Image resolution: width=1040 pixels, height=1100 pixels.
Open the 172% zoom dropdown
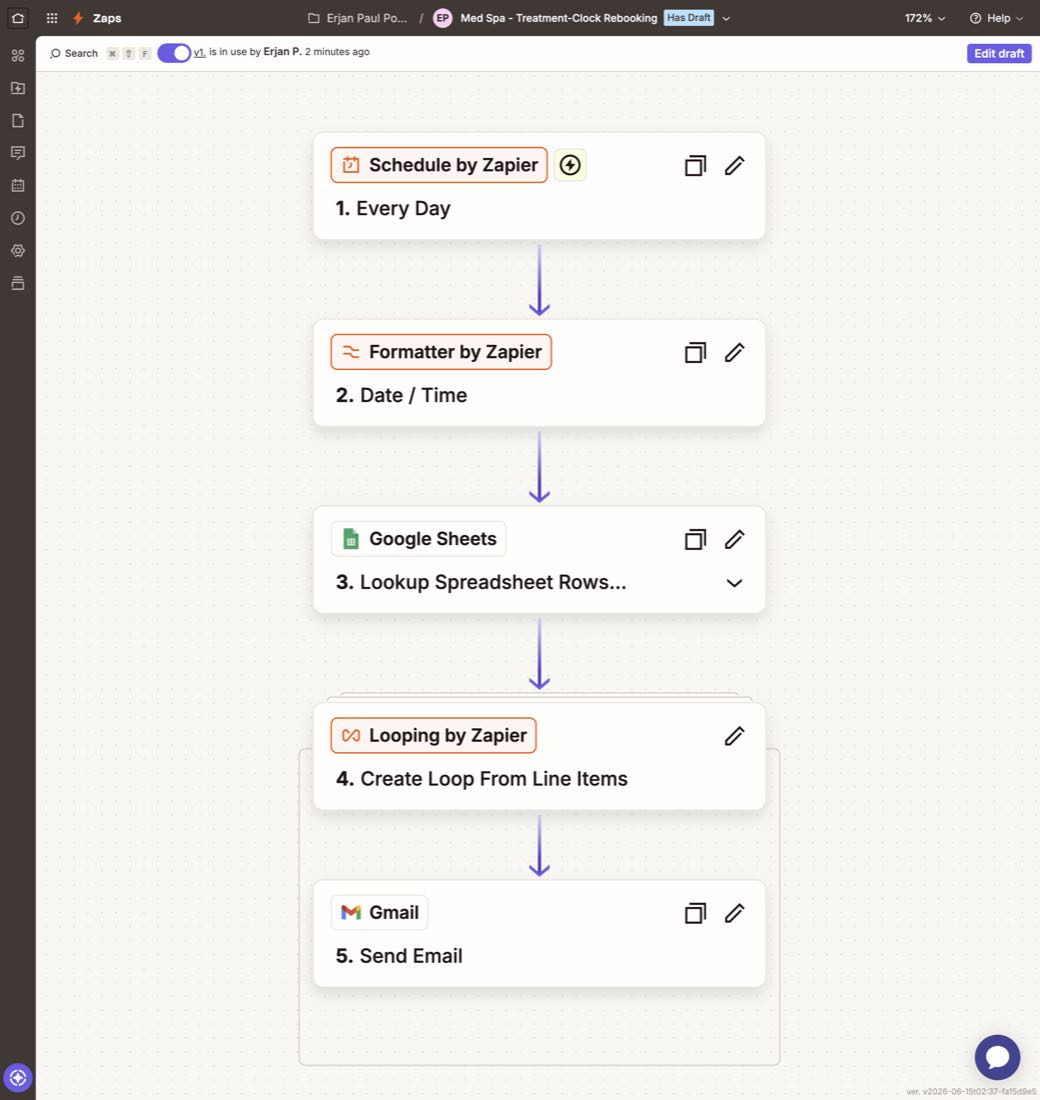coord(925,18)
